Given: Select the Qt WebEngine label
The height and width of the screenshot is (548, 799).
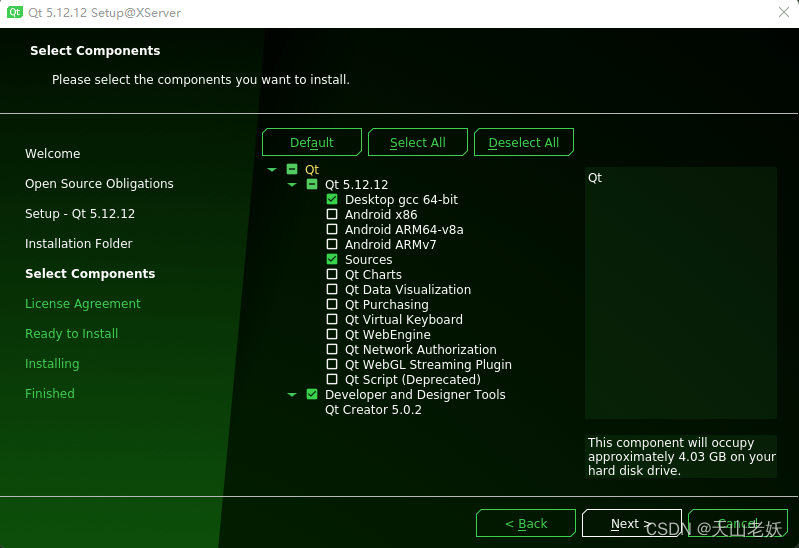Looking at the screenshot, I should coord(388,334).
